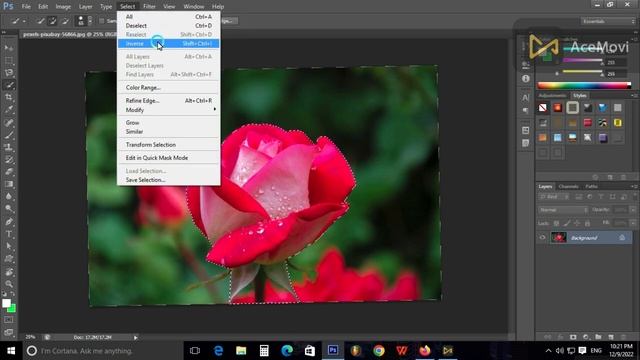Create a new layer from Layers footer
The image size is (640, 360).
click(611, 337)
